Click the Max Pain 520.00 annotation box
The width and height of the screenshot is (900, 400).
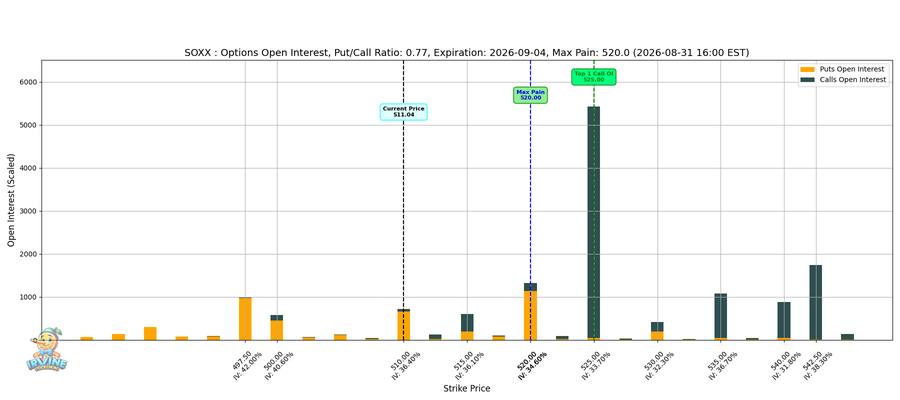pyautogui.click(x=530, y=95)
